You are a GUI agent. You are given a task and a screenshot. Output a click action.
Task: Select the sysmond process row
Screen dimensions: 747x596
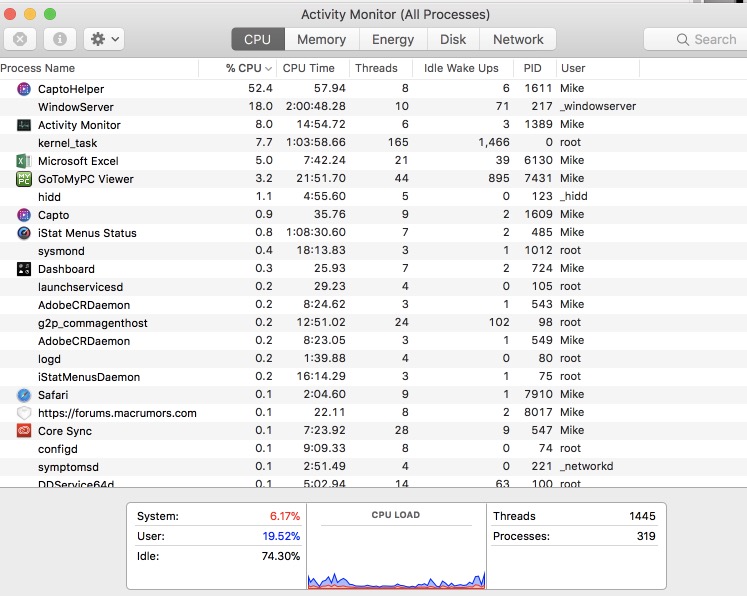[374, 251]
